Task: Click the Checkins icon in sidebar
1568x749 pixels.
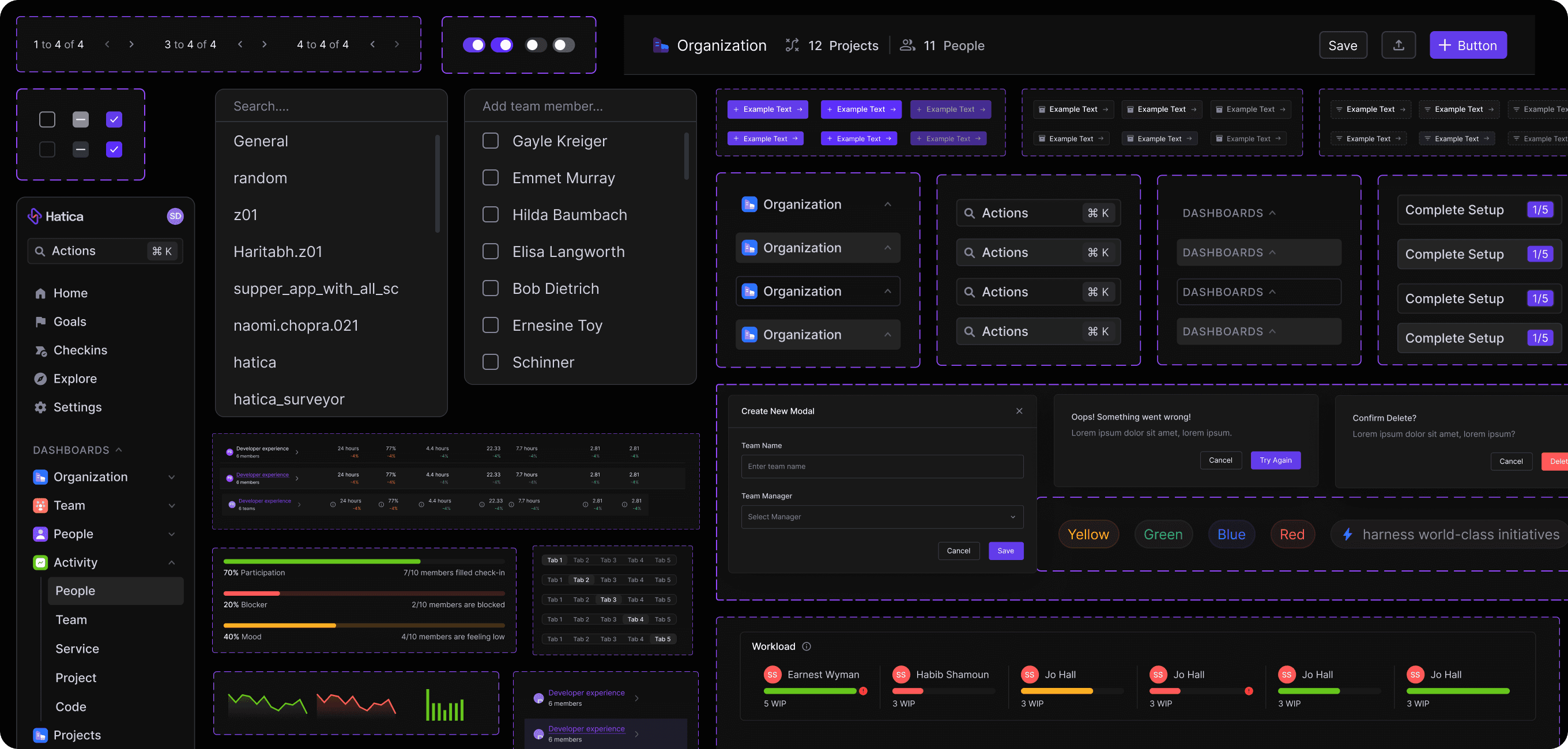Action: pyautogui.click(x=41, y=350)
